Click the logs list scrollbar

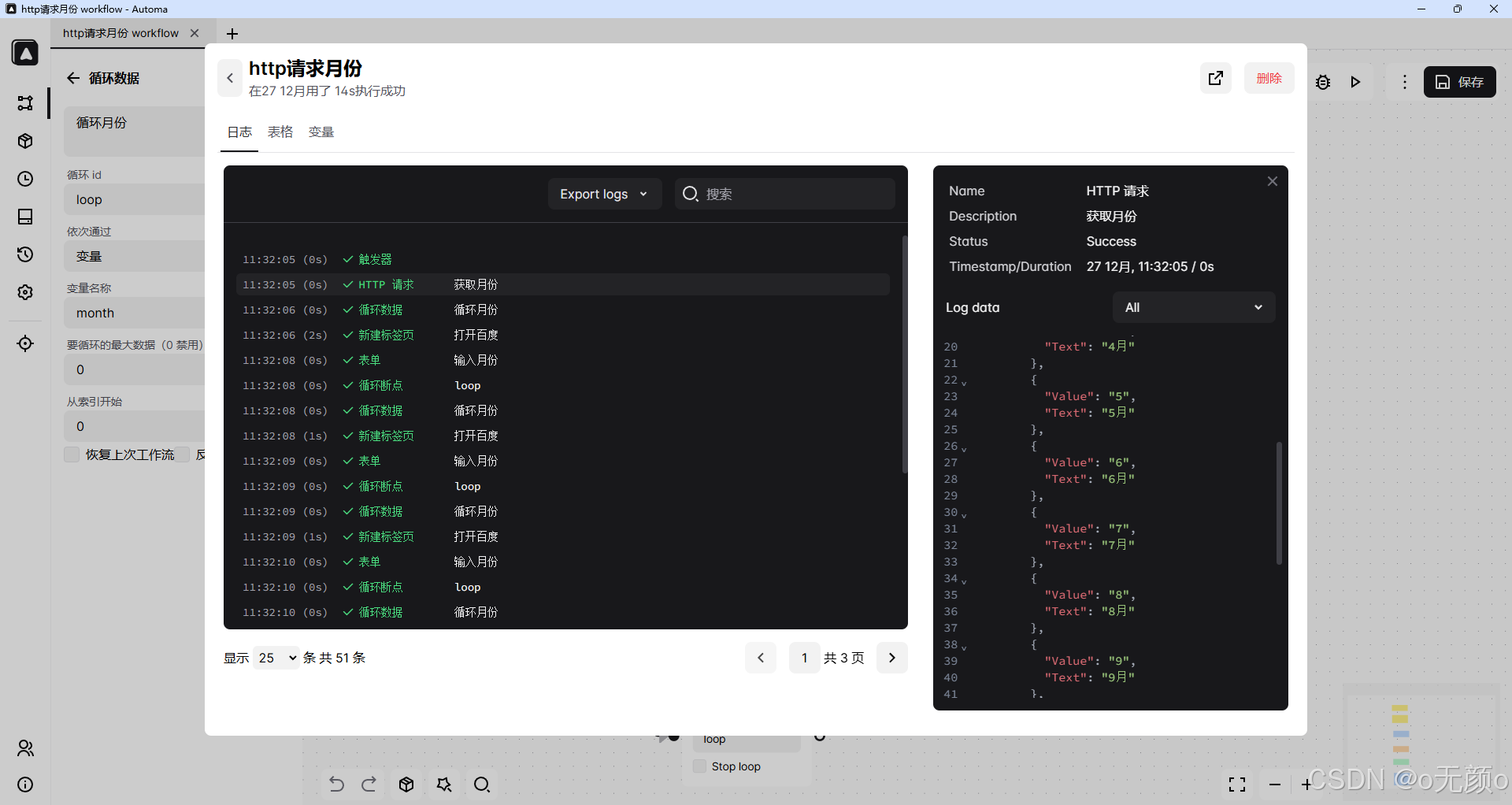point(905,353)
